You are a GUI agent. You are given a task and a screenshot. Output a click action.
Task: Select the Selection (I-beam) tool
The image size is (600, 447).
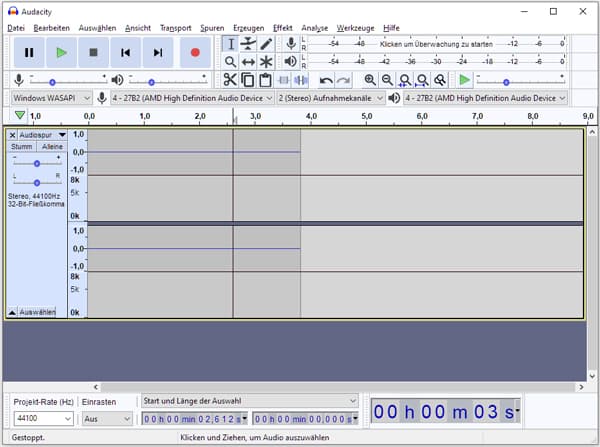[230, 44]
